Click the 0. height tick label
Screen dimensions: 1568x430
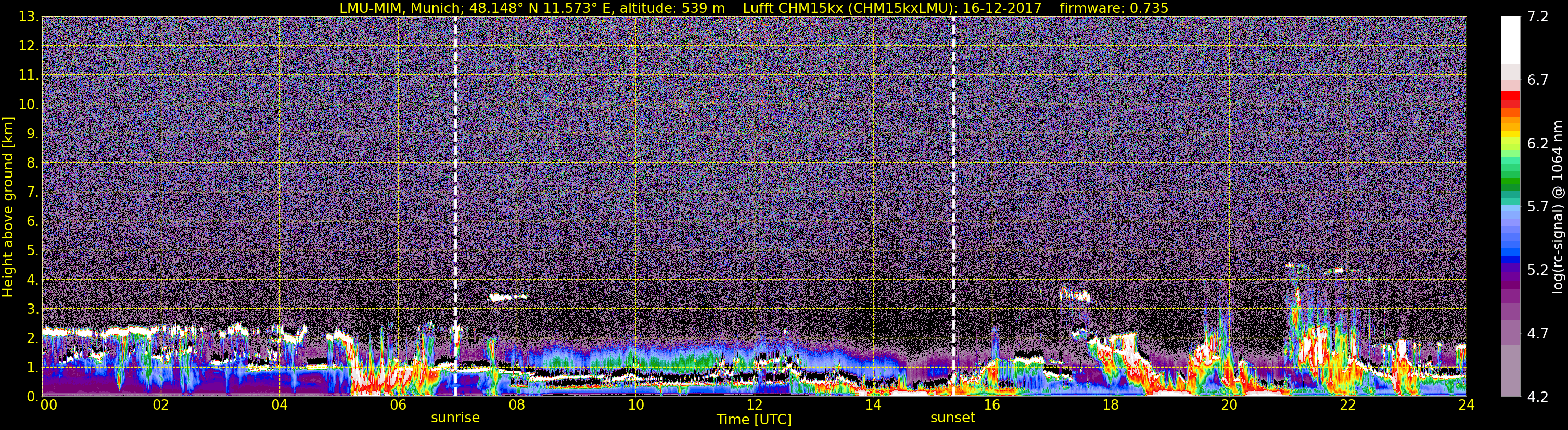(32, 396)
